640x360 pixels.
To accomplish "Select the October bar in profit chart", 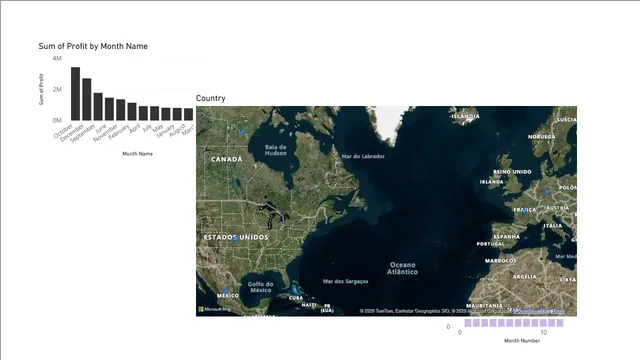I will pos(76,93).
